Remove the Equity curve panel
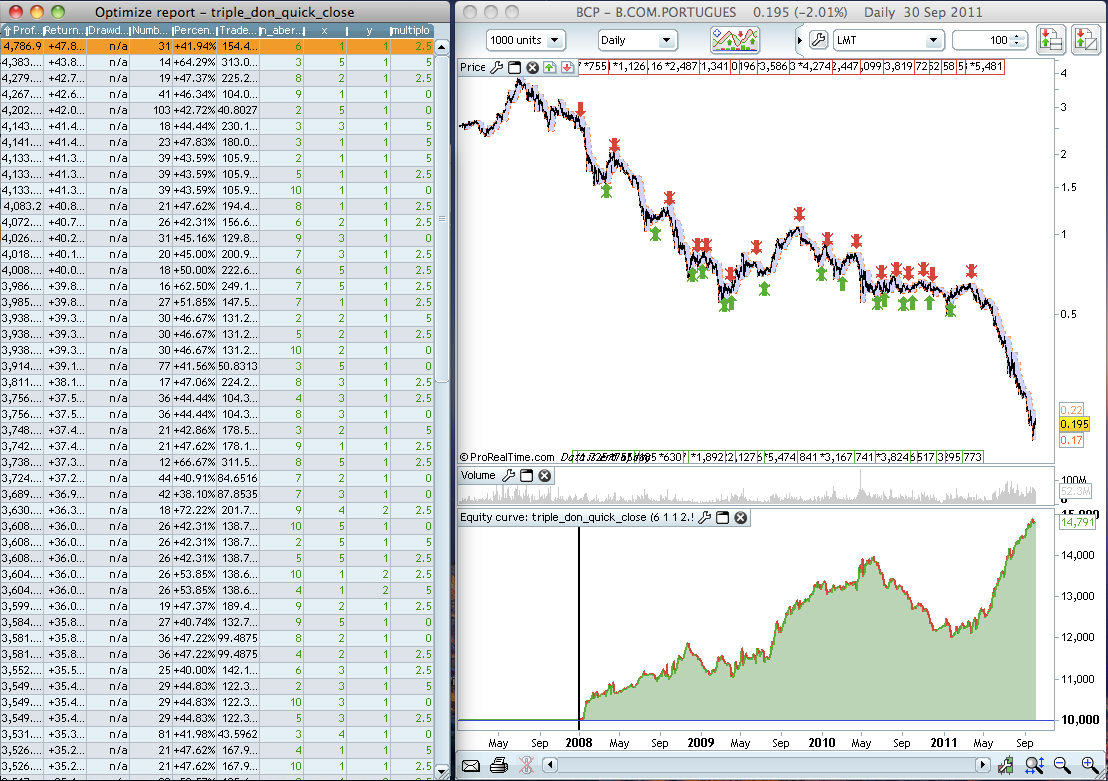The image size is (1108, 781). pos(741,517)
